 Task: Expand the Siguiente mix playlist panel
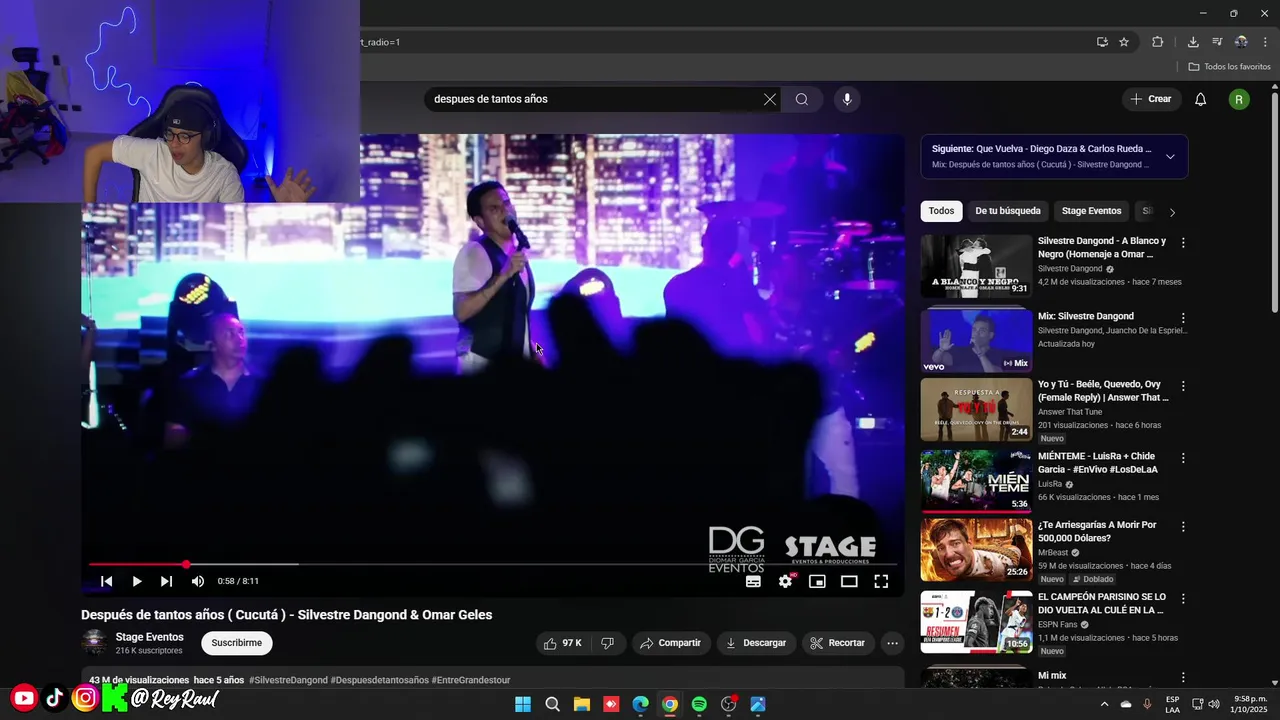point(1170,156)
